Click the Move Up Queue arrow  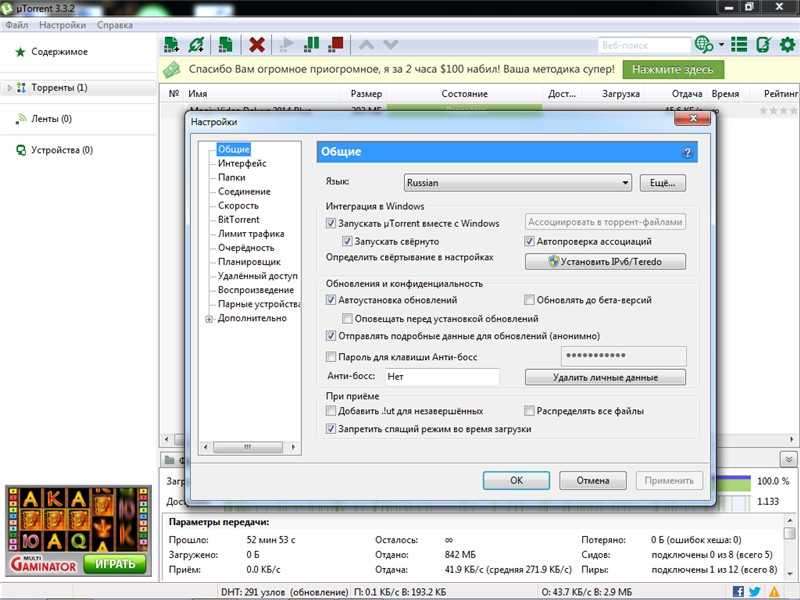366,45
